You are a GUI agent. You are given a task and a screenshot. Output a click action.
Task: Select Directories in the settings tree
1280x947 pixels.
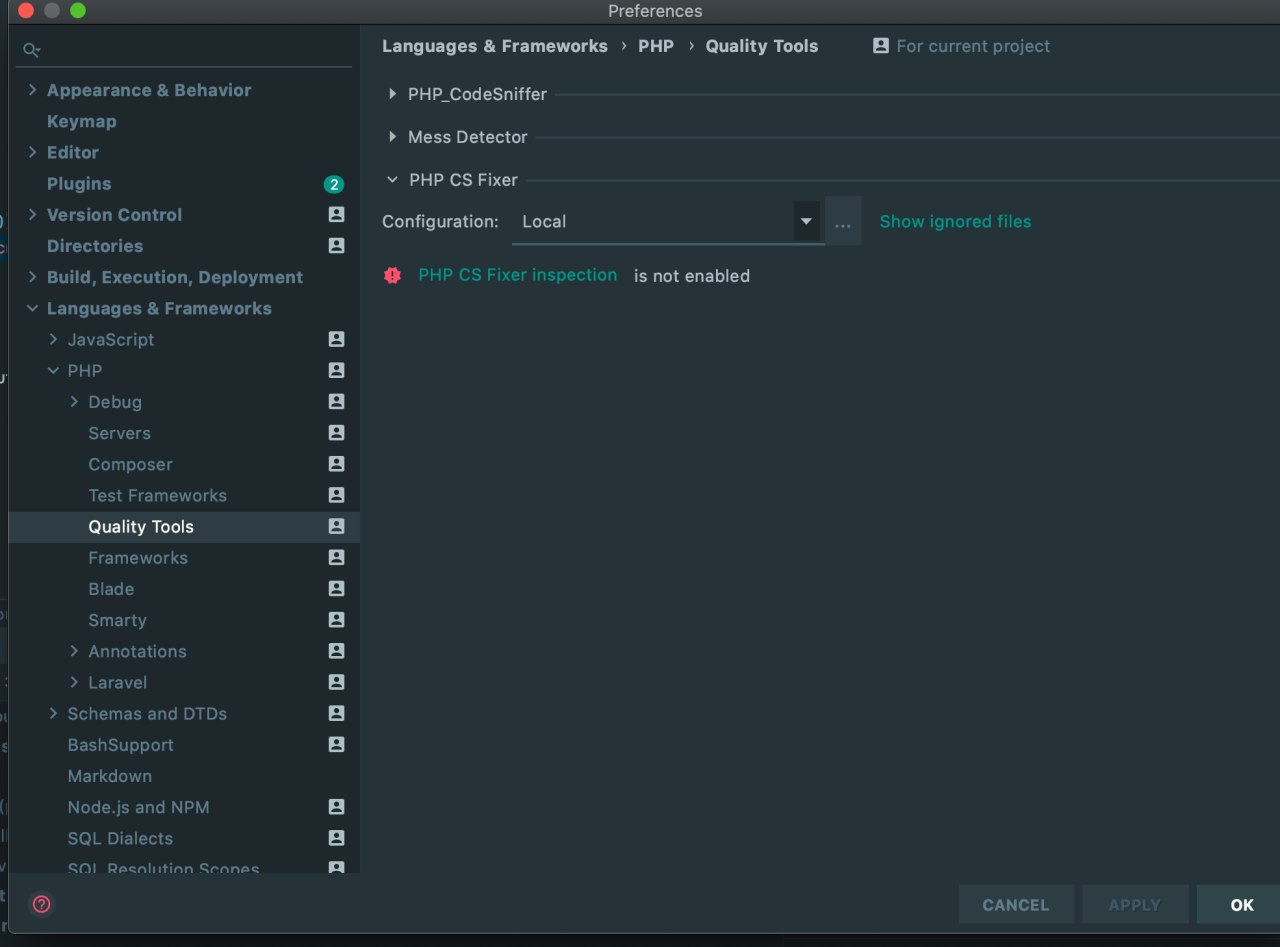[95, 246]
